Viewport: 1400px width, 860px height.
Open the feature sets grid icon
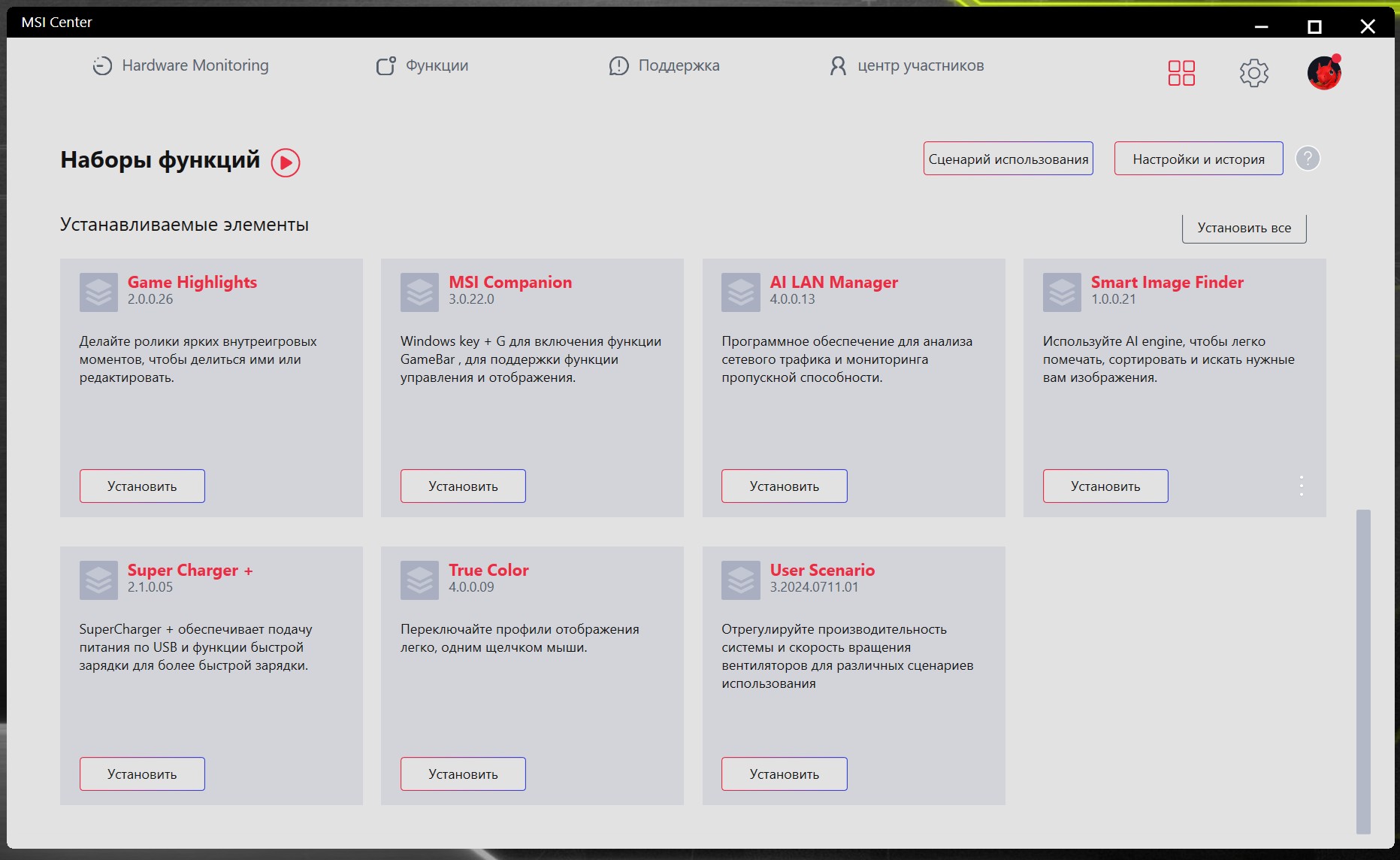(1181, 73)
